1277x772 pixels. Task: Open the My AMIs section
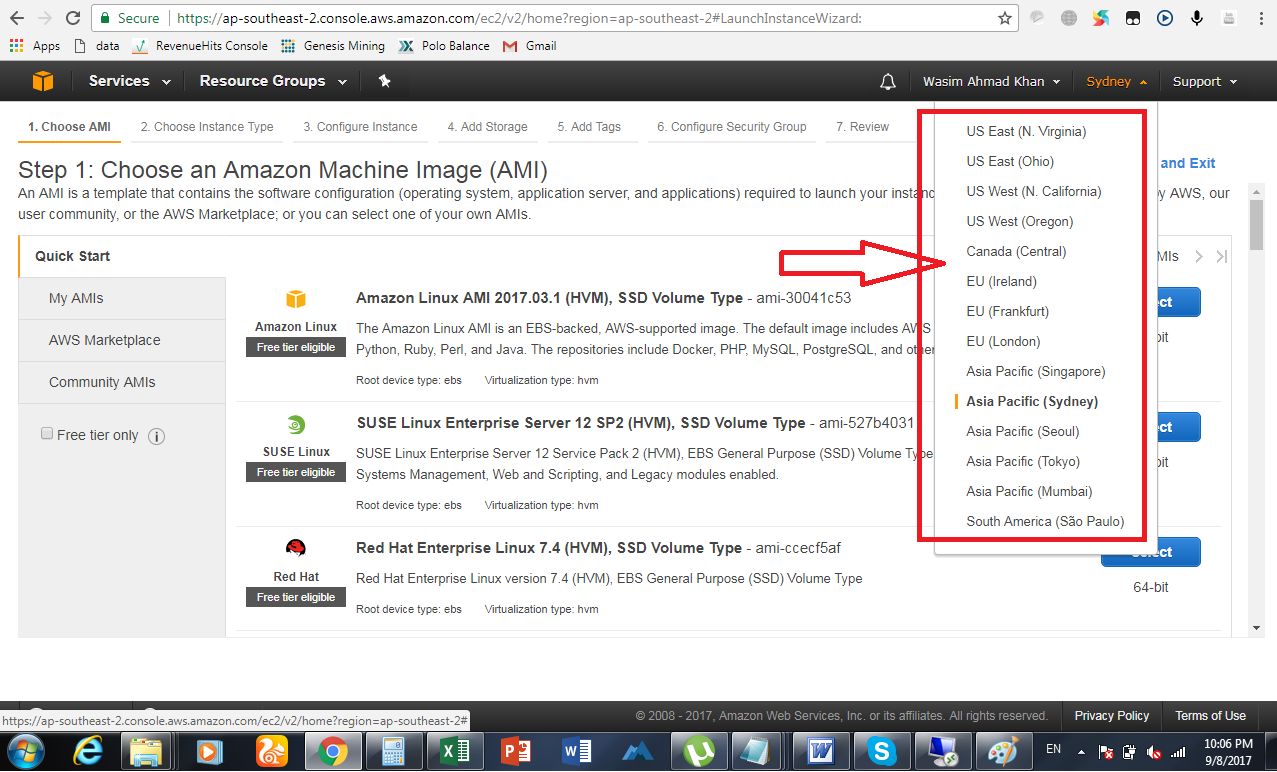(122, 299)
